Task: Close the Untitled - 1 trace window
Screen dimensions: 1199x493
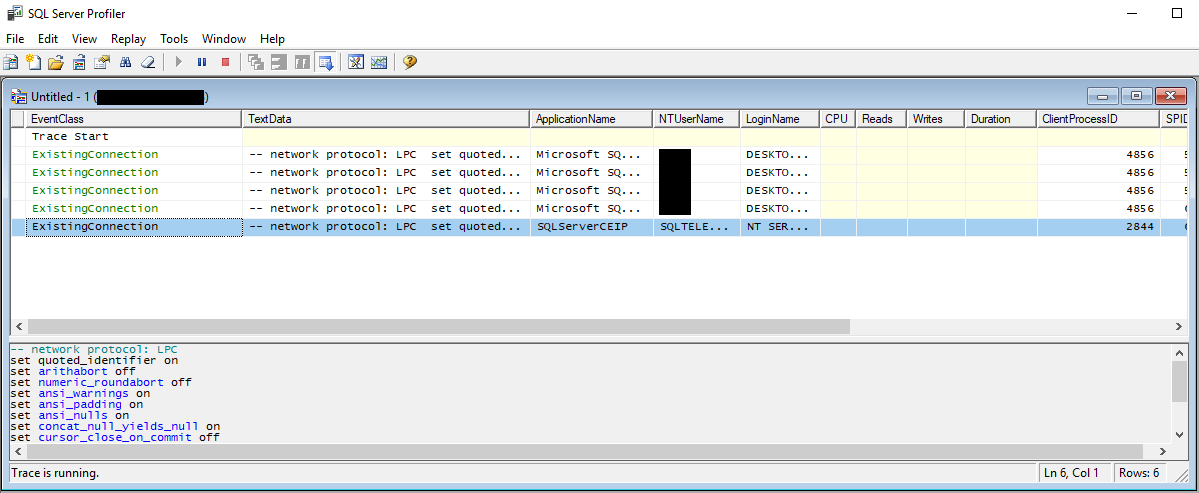Action: point(1170,96)
